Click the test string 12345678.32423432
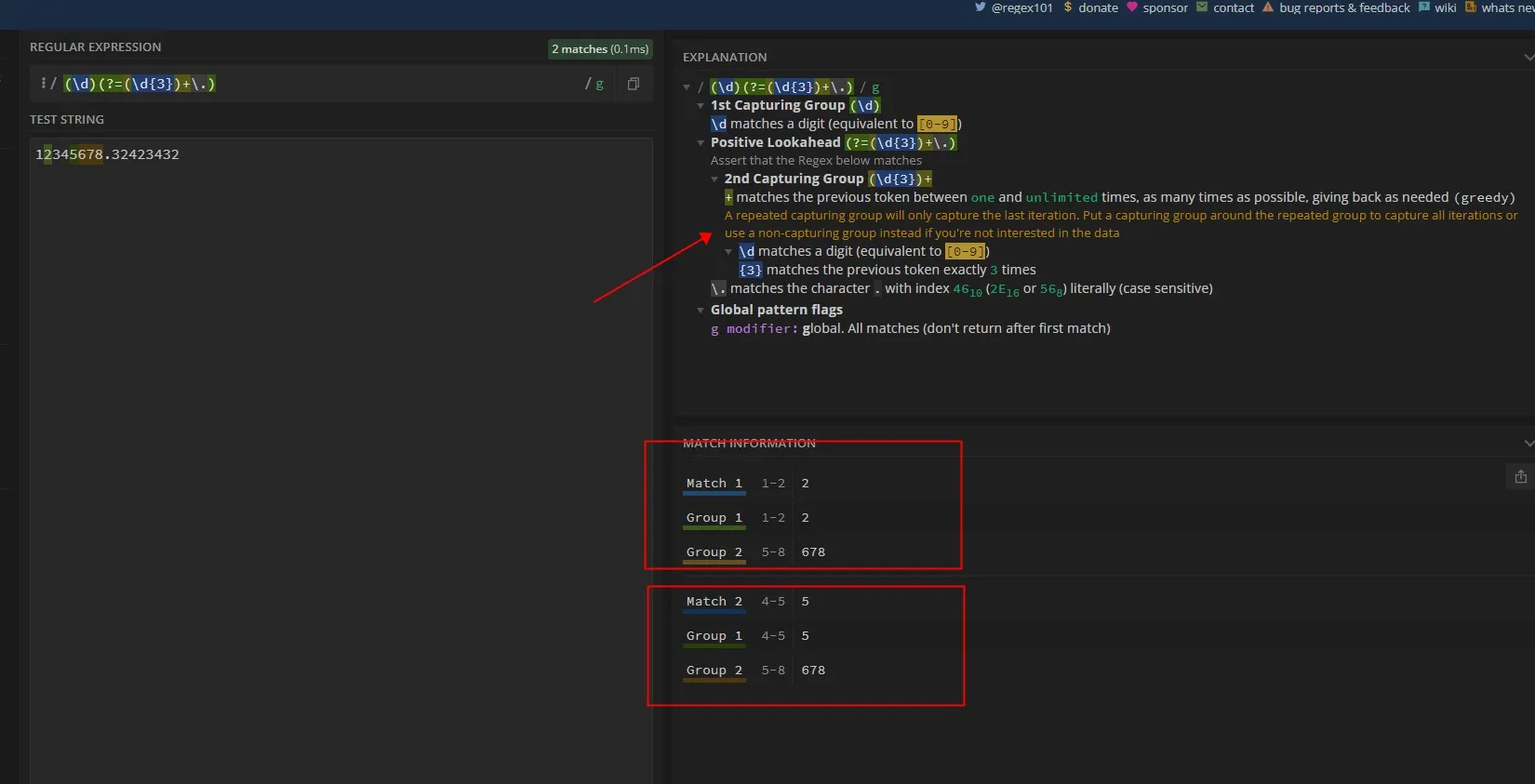Viewport: 1535px width, 784px height. pos(107,154)
